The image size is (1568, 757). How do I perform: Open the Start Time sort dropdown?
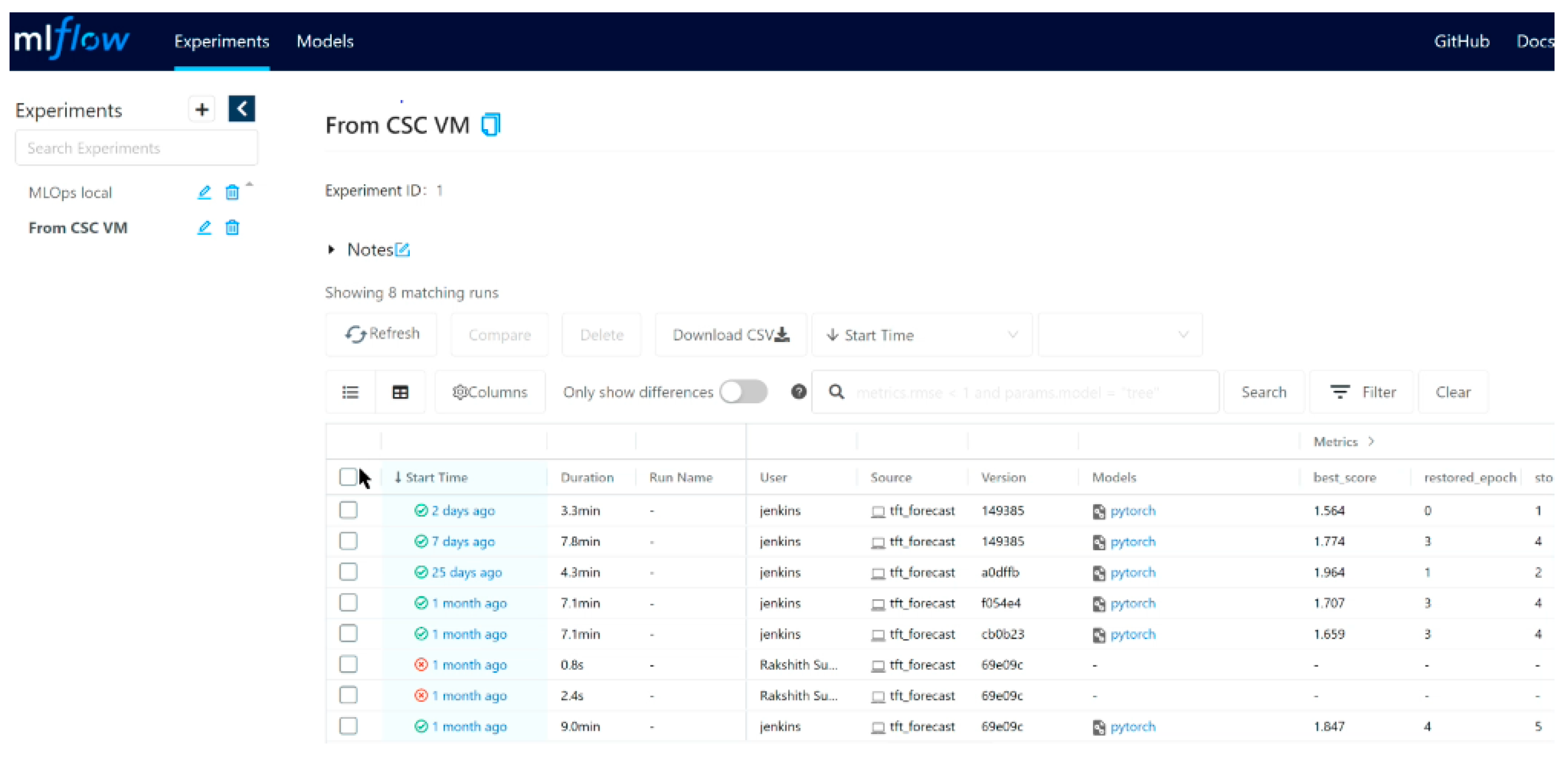922,335
